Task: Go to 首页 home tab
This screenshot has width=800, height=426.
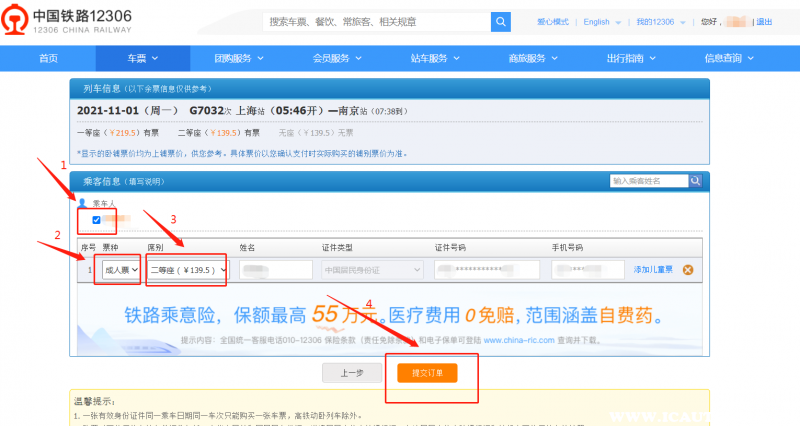Action: pos(48,58)
